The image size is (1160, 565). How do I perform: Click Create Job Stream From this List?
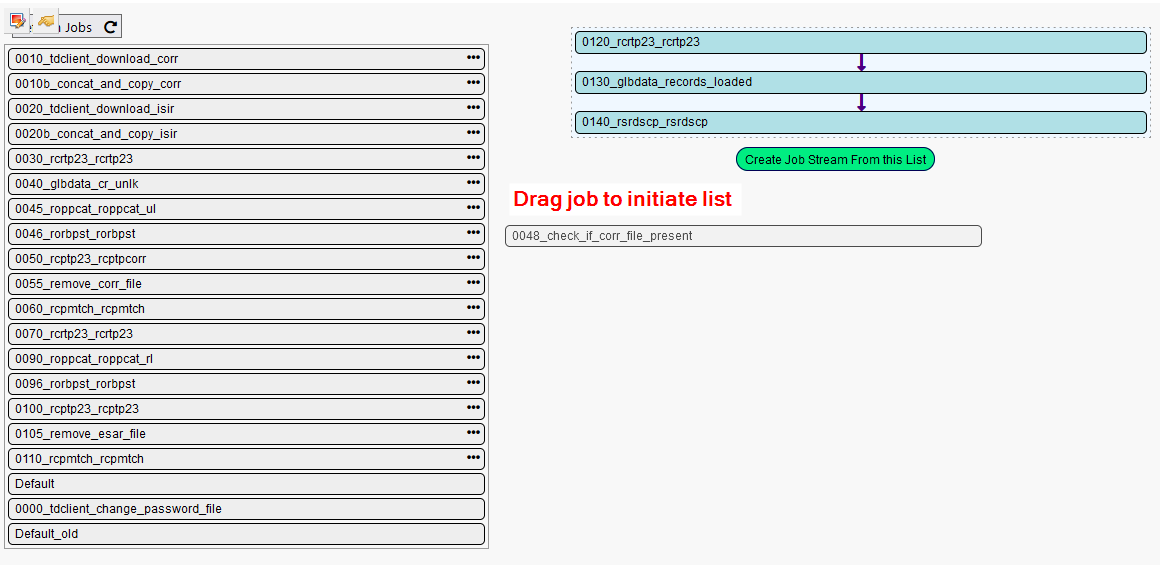[x=835, y=160]
